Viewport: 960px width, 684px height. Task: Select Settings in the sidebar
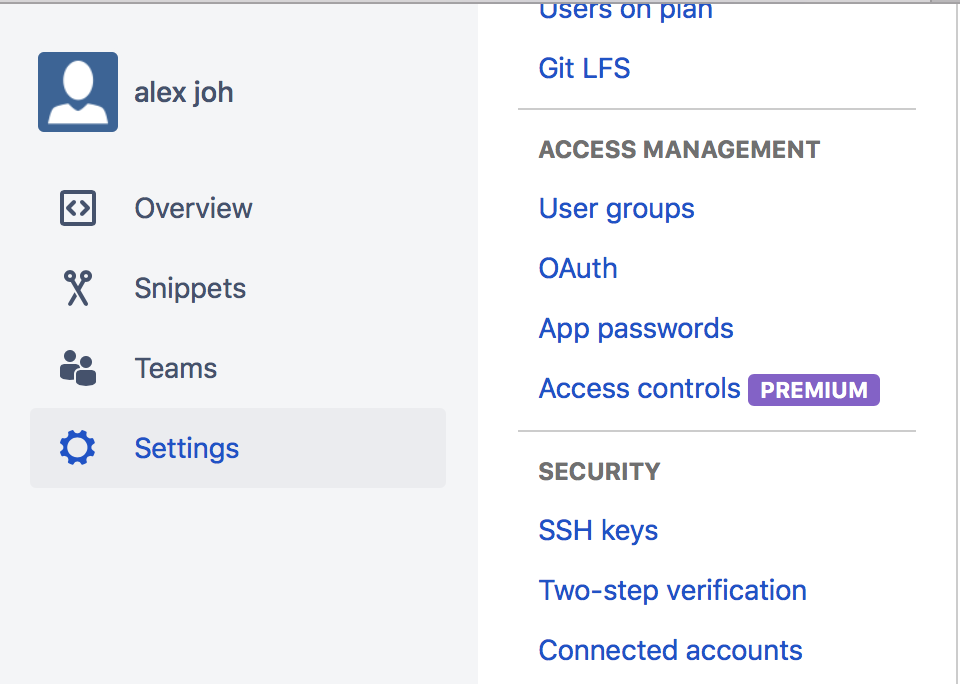[x=187, y=448]
